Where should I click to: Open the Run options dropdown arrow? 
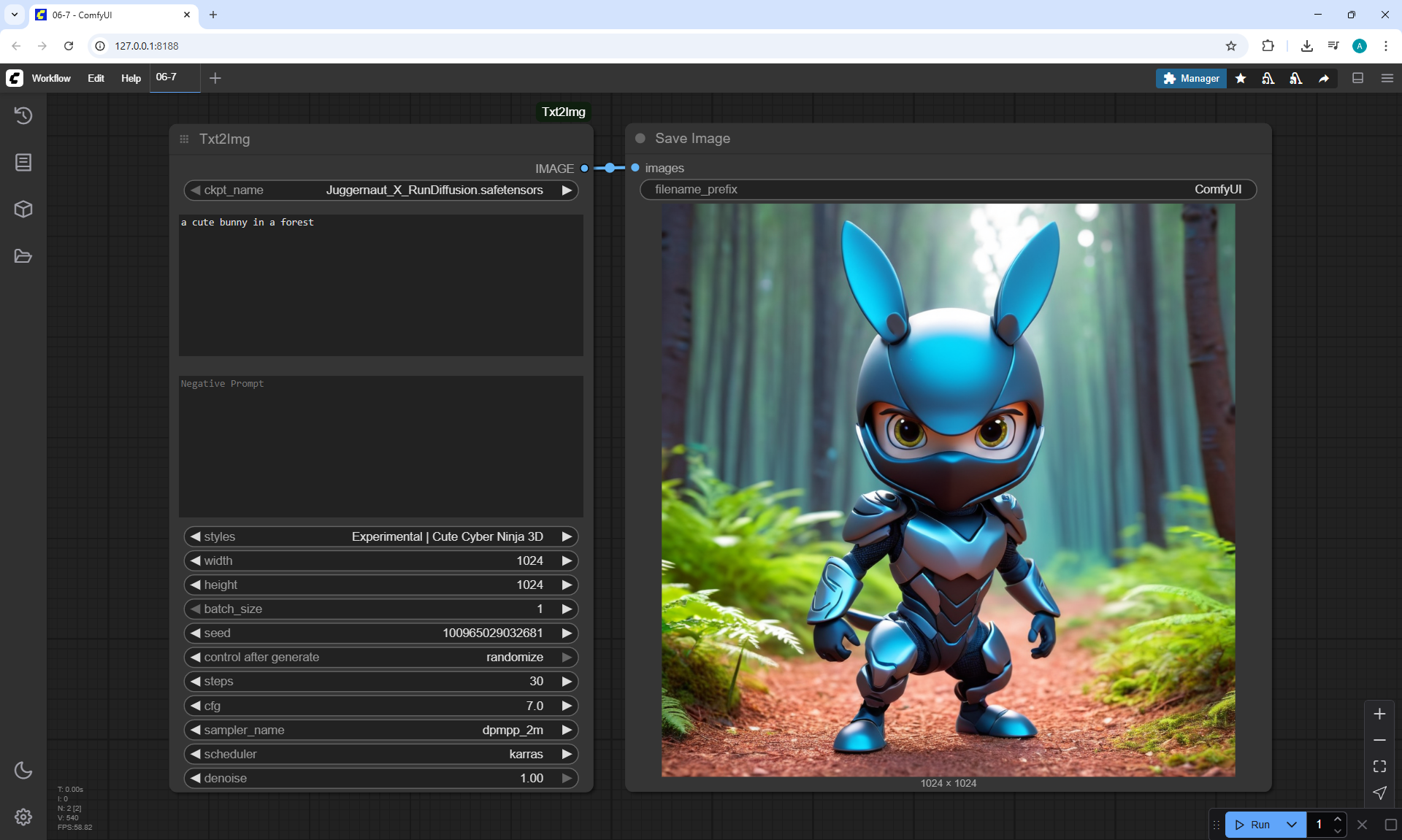click(1291, 825)
